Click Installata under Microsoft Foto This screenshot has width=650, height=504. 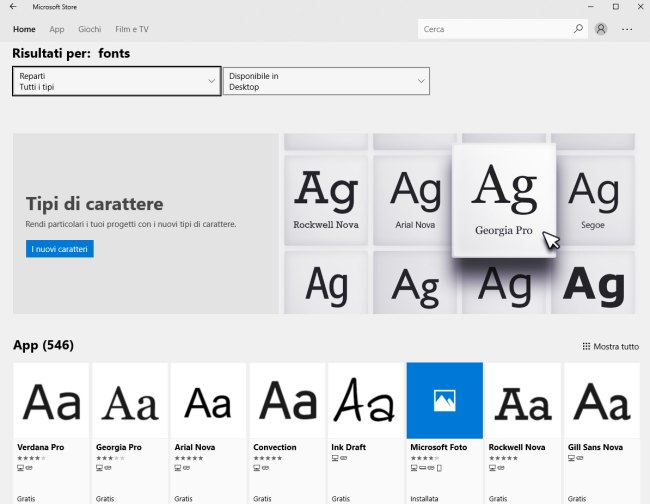424,499
